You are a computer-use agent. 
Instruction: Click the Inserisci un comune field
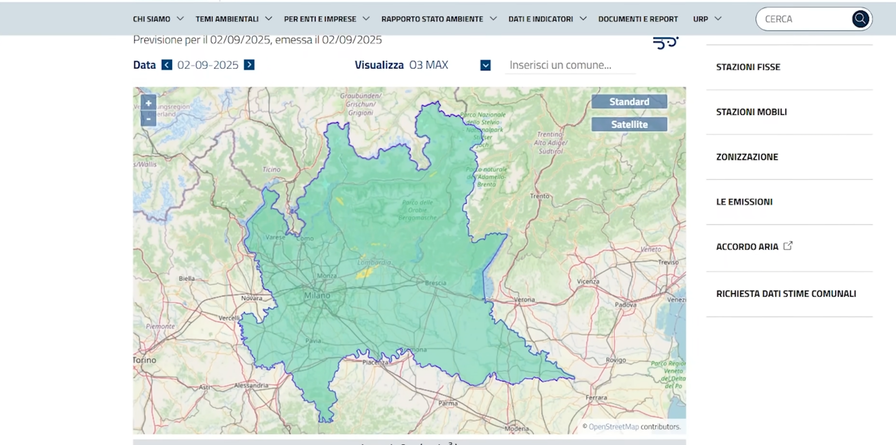coord(570,65)
